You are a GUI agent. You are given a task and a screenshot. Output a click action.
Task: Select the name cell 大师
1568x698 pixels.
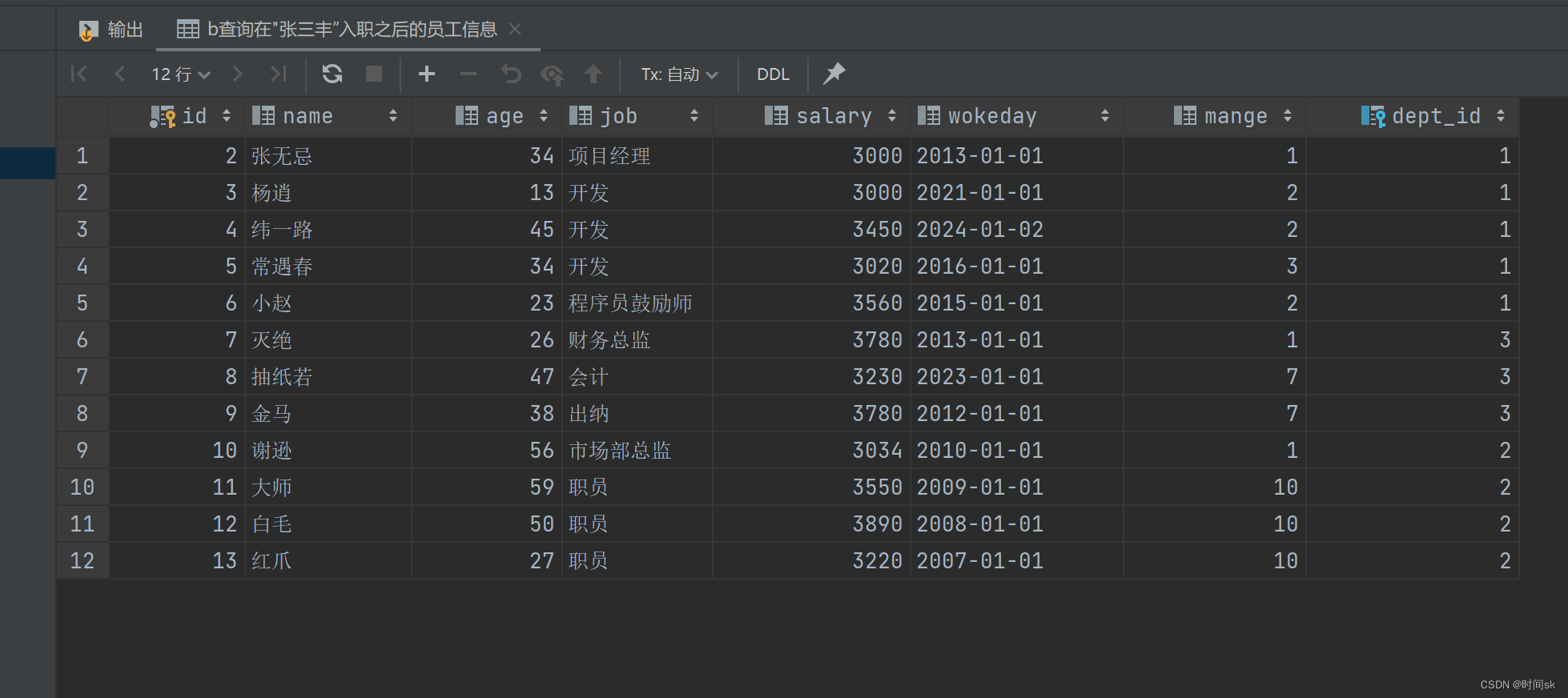click(328, 487)
